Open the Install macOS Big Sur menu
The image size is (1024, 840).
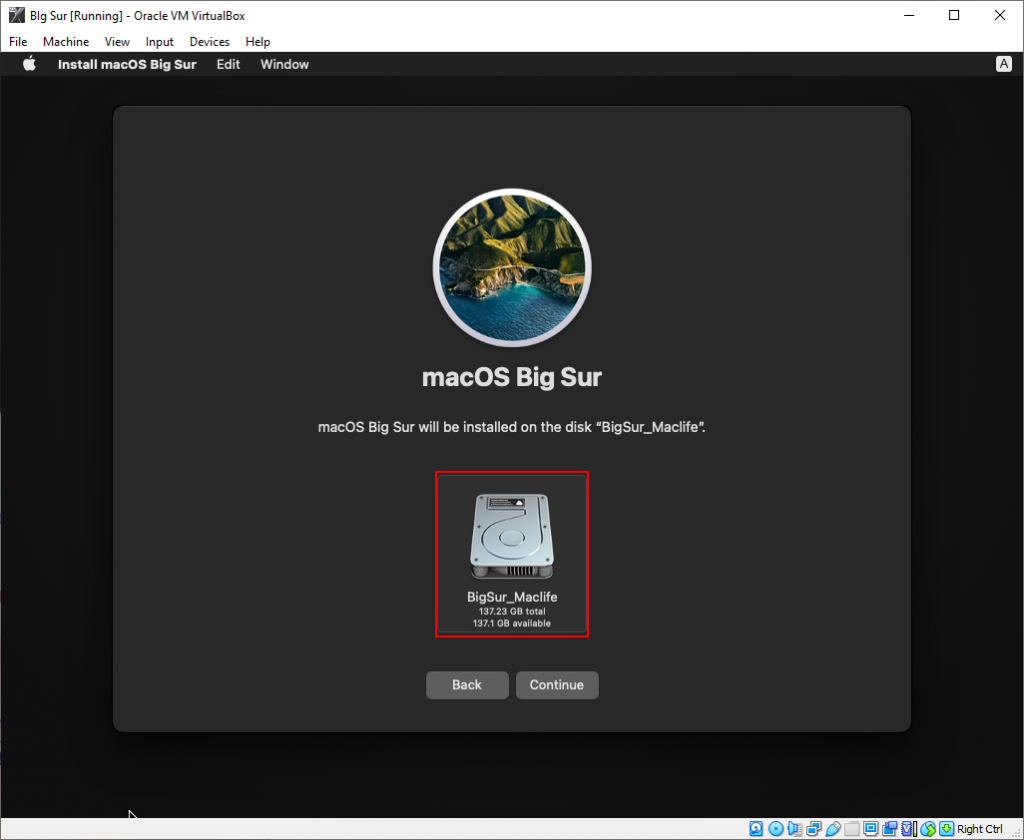[x=127, y=63]
